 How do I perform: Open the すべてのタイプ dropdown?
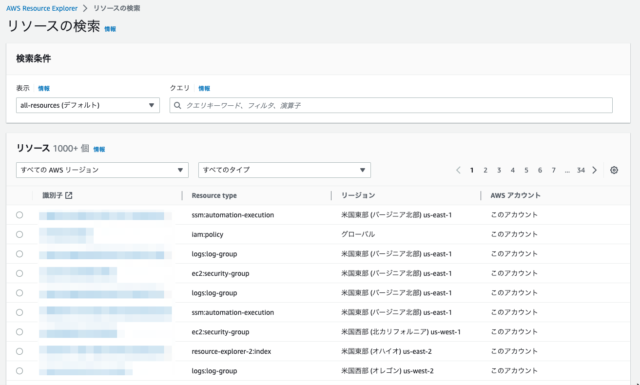pyautogui.click(x=284, y=170)
